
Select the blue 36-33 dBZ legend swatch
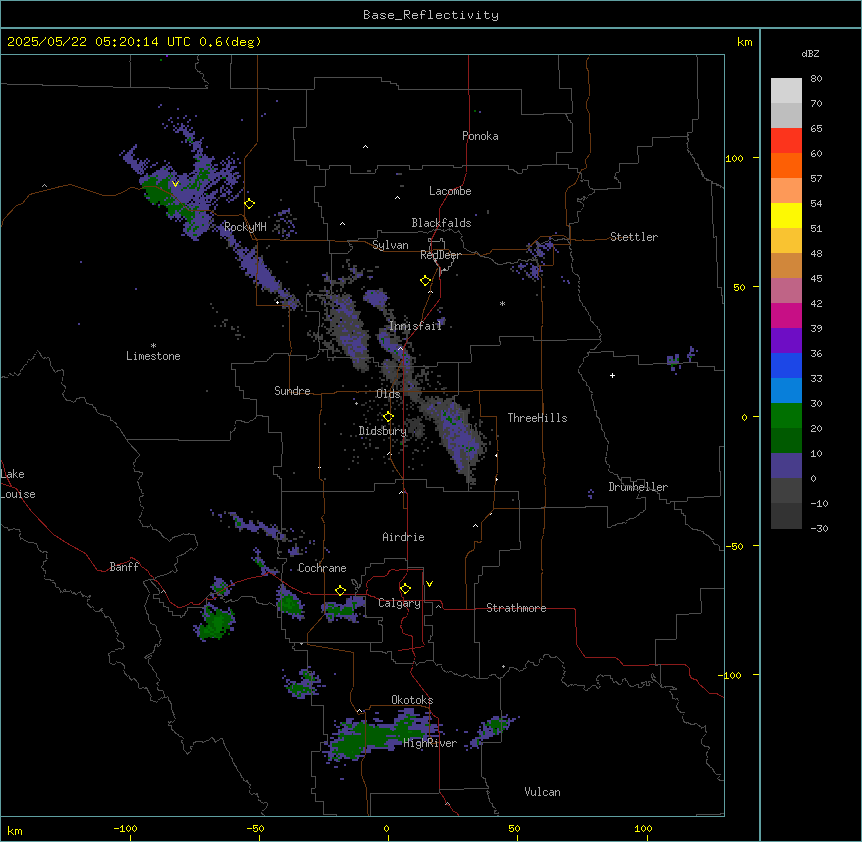point(786,365)
